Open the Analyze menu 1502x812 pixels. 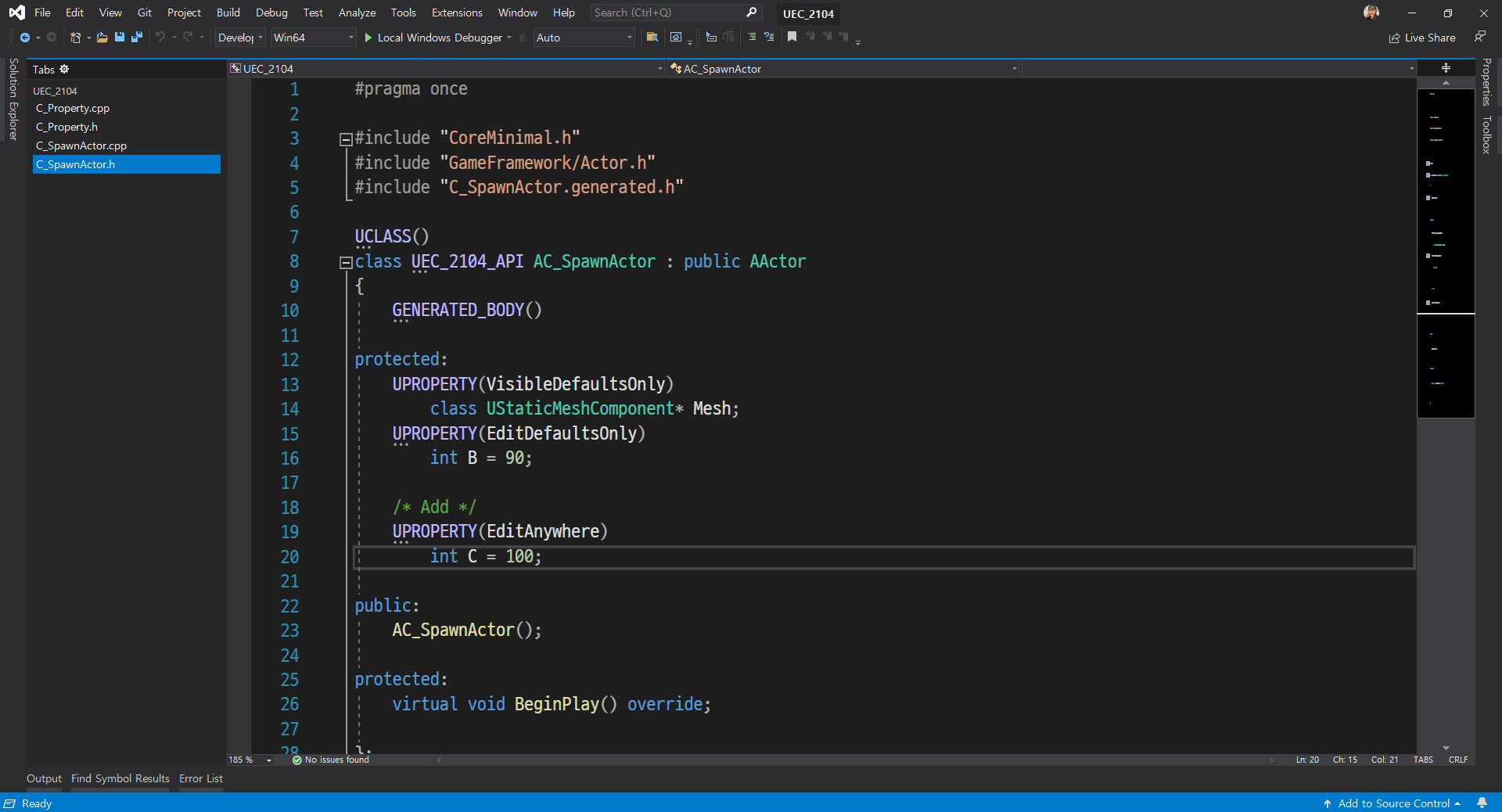(x=357, y=13)
